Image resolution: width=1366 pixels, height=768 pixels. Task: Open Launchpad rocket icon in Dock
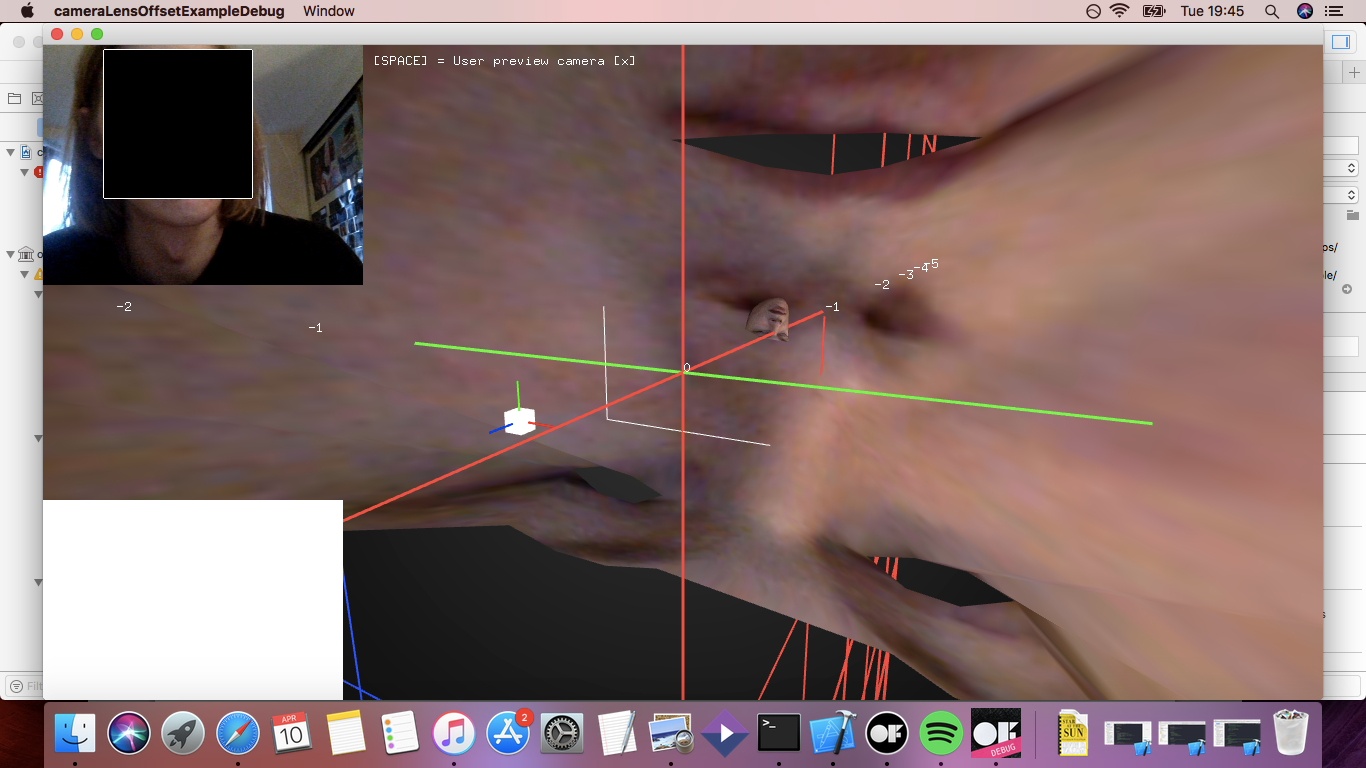tap(183, 734)
